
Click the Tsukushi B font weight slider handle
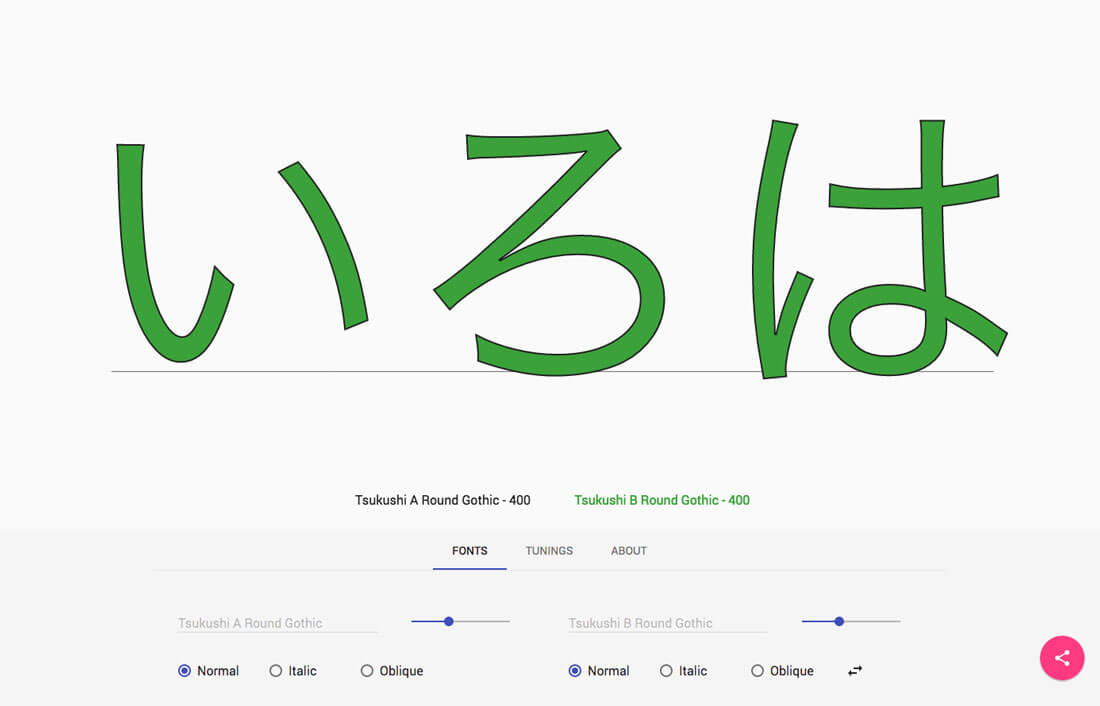tap(839, 622)
